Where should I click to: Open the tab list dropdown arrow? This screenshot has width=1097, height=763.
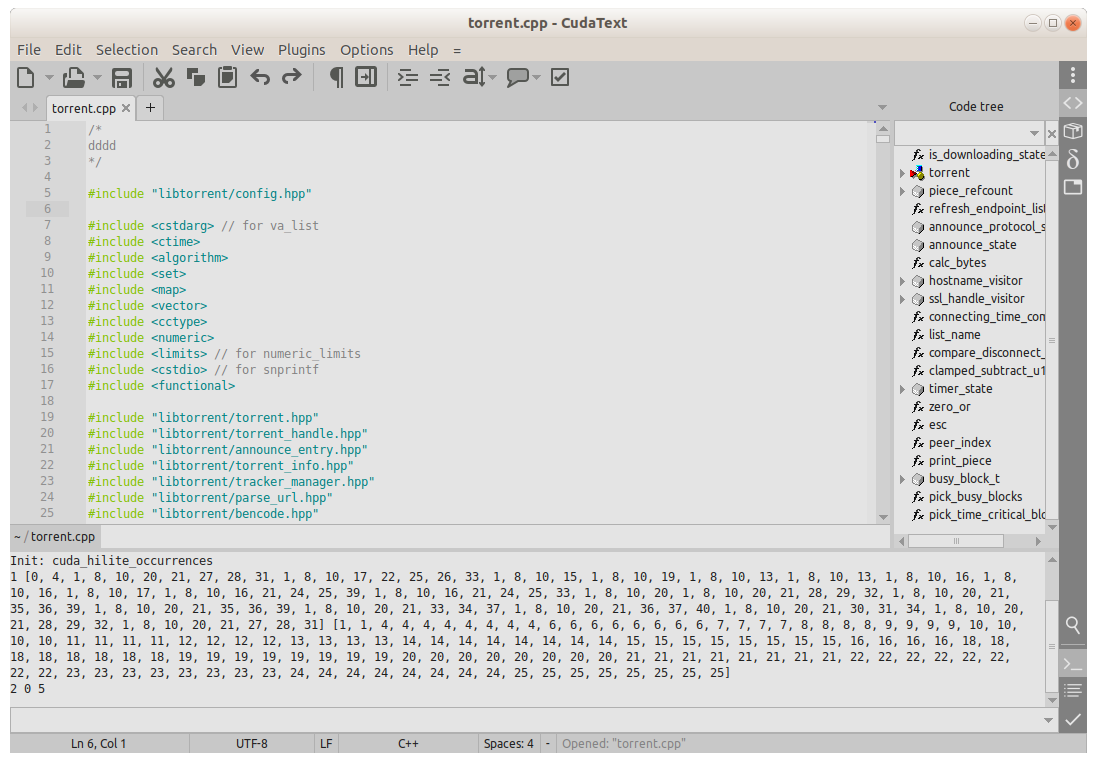click(882, 108)
